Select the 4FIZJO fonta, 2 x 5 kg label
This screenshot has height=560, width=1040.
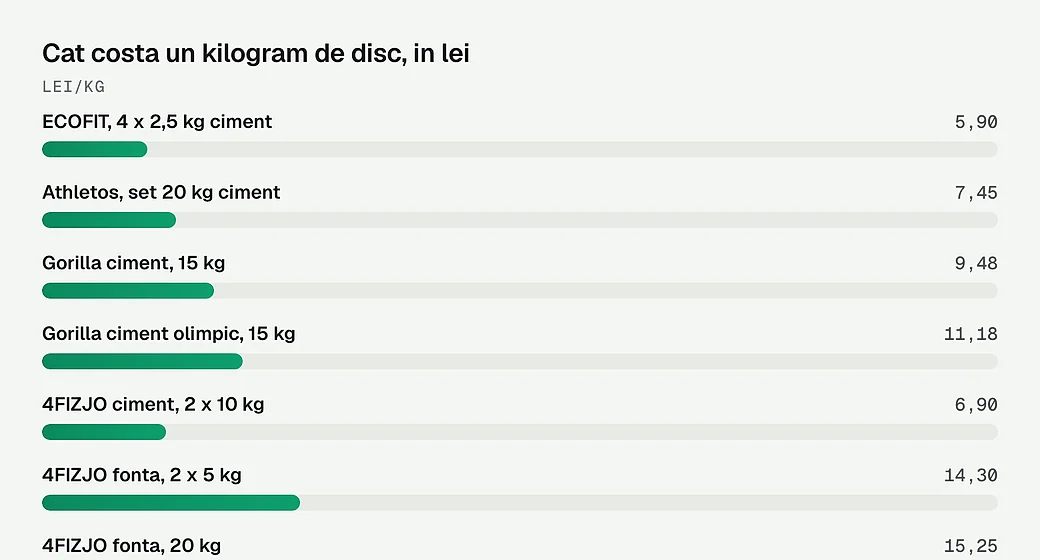pyautogui.click(x=142, y=475)
